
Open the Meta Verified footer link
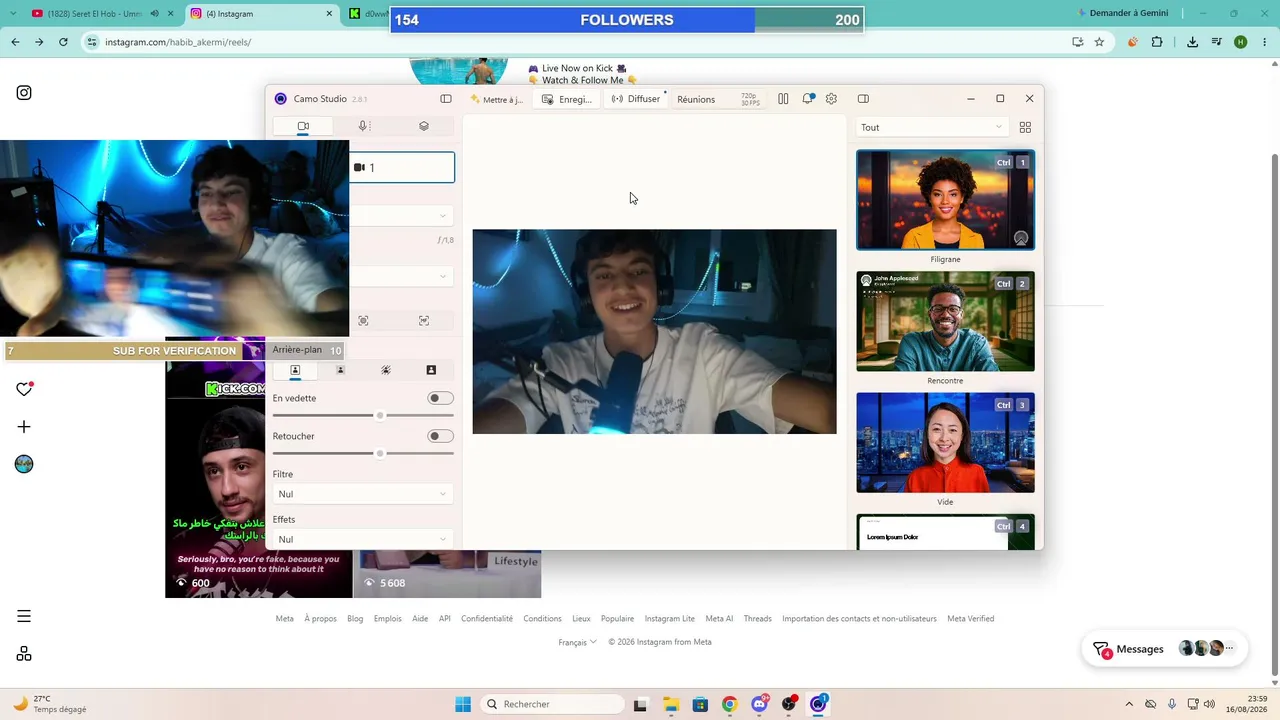970,619
